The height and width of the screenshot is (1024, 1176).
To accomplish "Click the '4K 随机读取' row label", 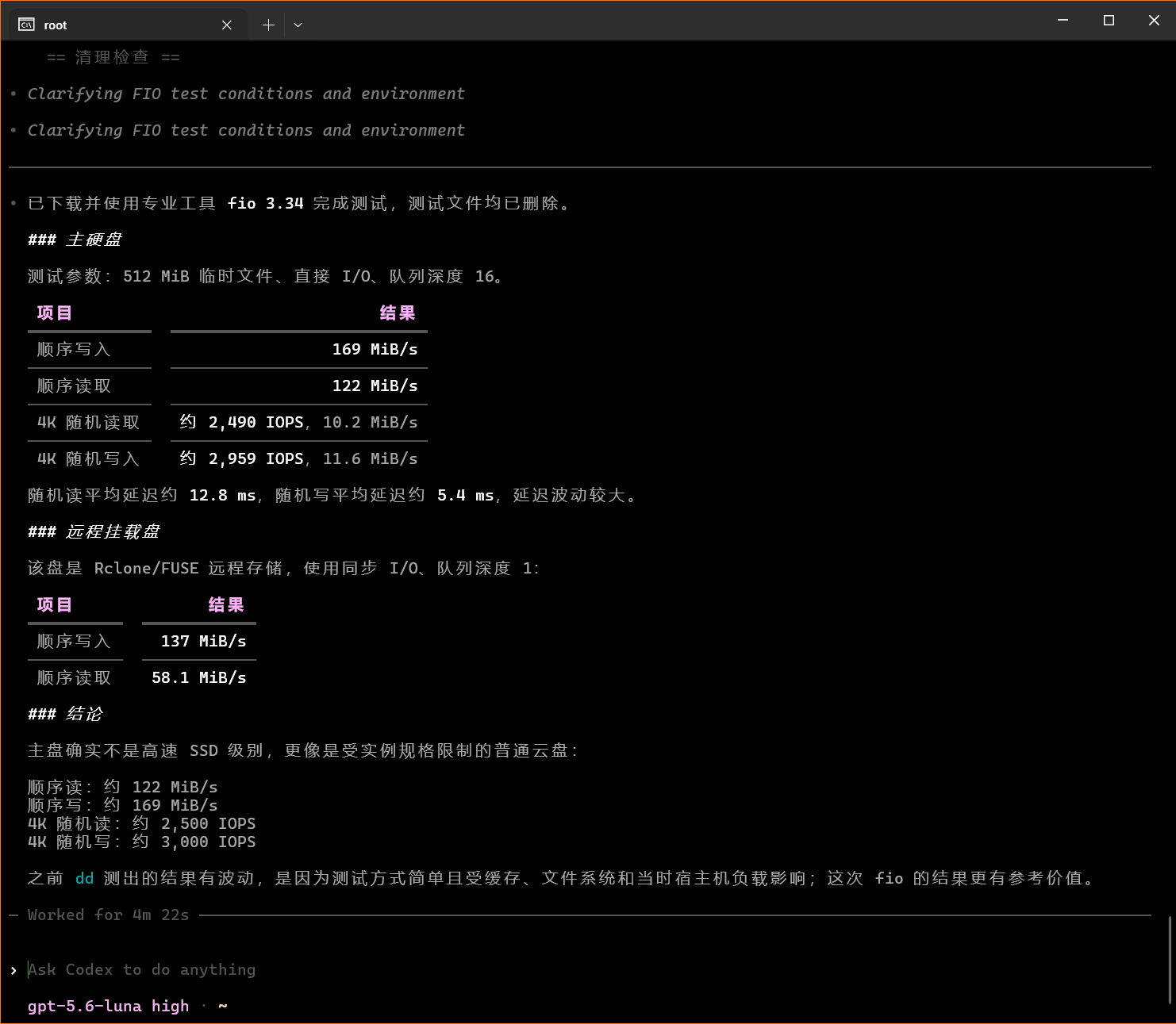I will tap(88, 422).
